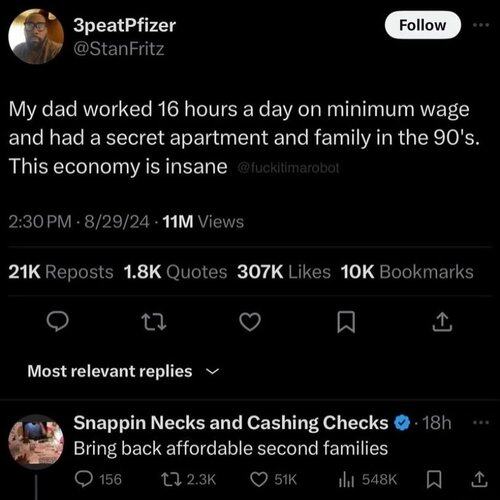
Task: Repost the reply with 2.3K reposts
Action: click(189, 479)
